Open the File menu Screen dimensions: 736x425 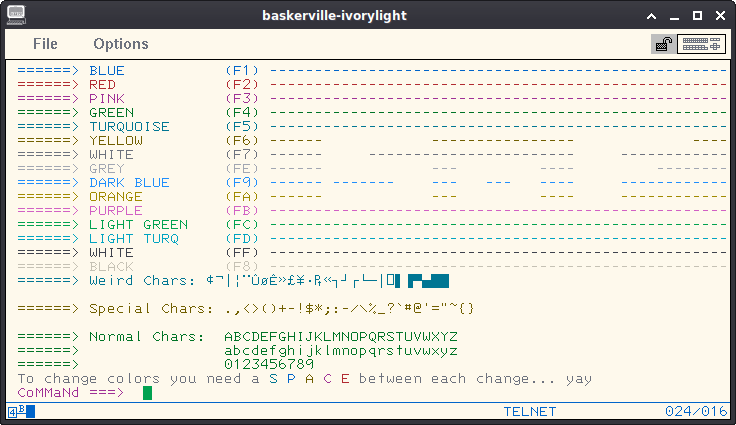(45, 44)
